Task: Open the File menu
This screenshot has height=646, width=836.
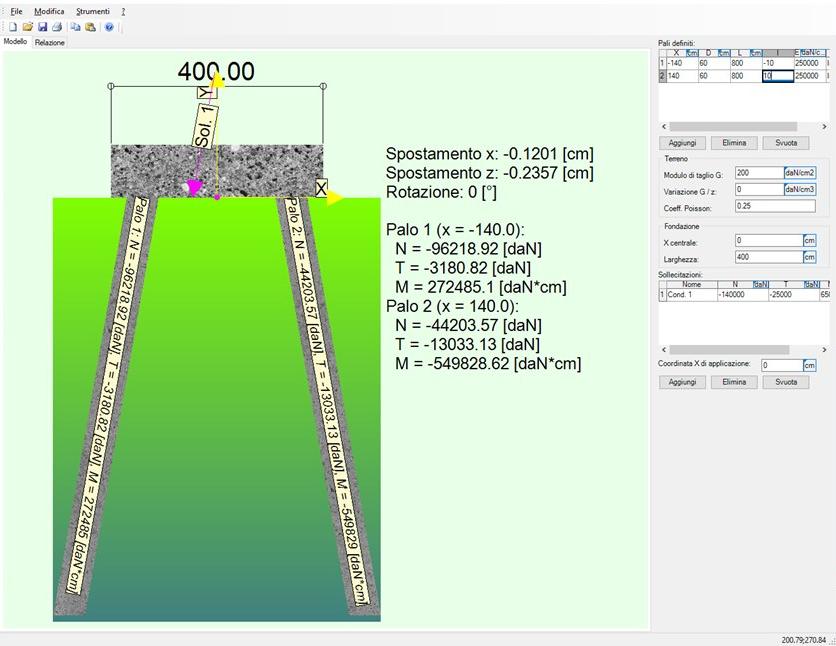Action: [16, 10]
